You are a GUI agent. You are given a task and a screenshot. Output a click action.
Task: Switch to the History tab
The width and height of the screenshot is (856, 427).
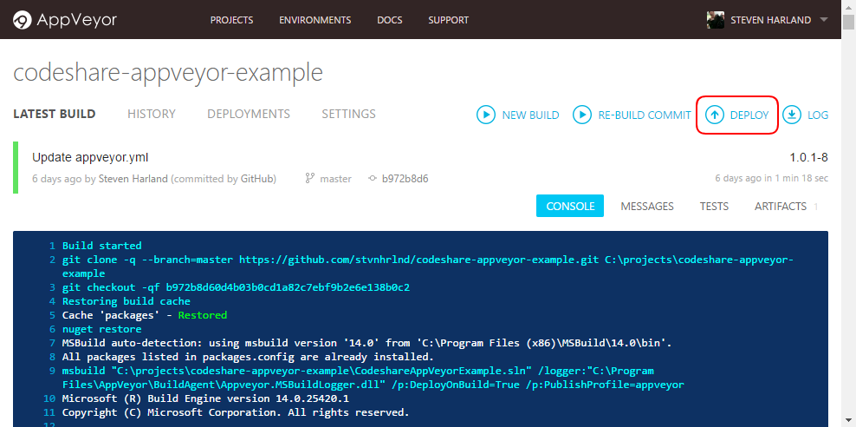(x=151, y=114)
